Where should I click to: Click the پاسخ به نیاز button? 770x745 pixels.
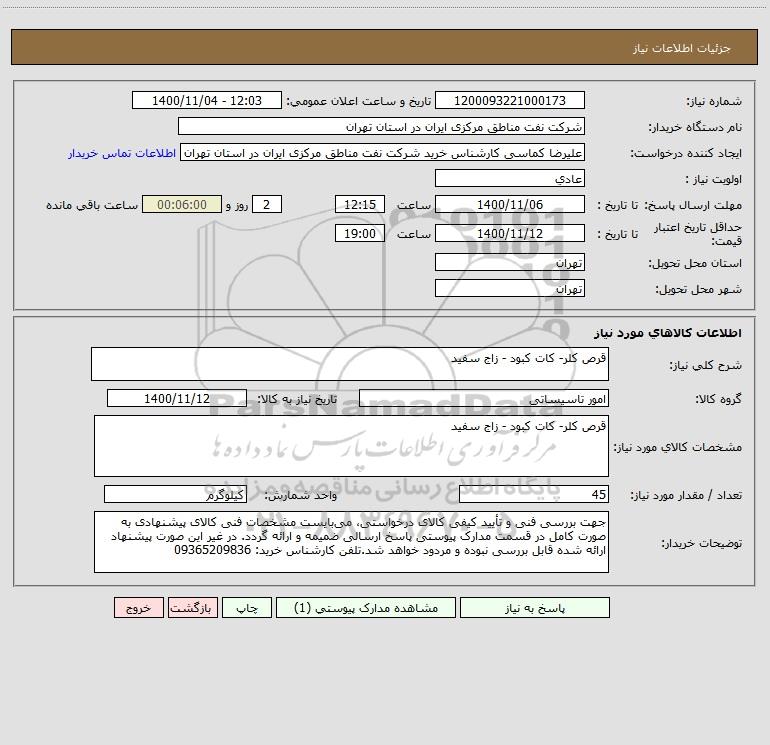535,607
